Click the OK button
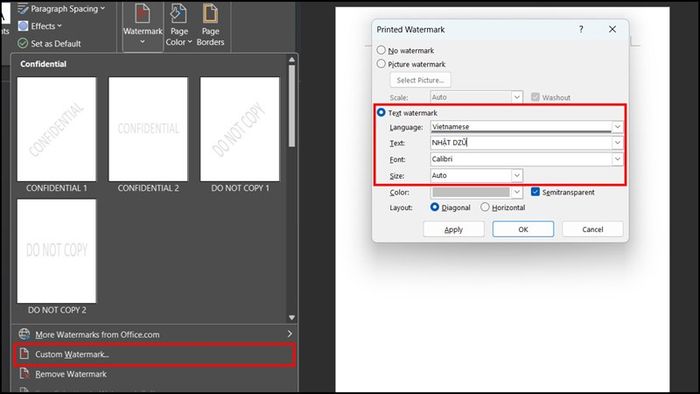The width and height of the screenshot is (700, 394). pyautogui.click(x=523, y=229)
